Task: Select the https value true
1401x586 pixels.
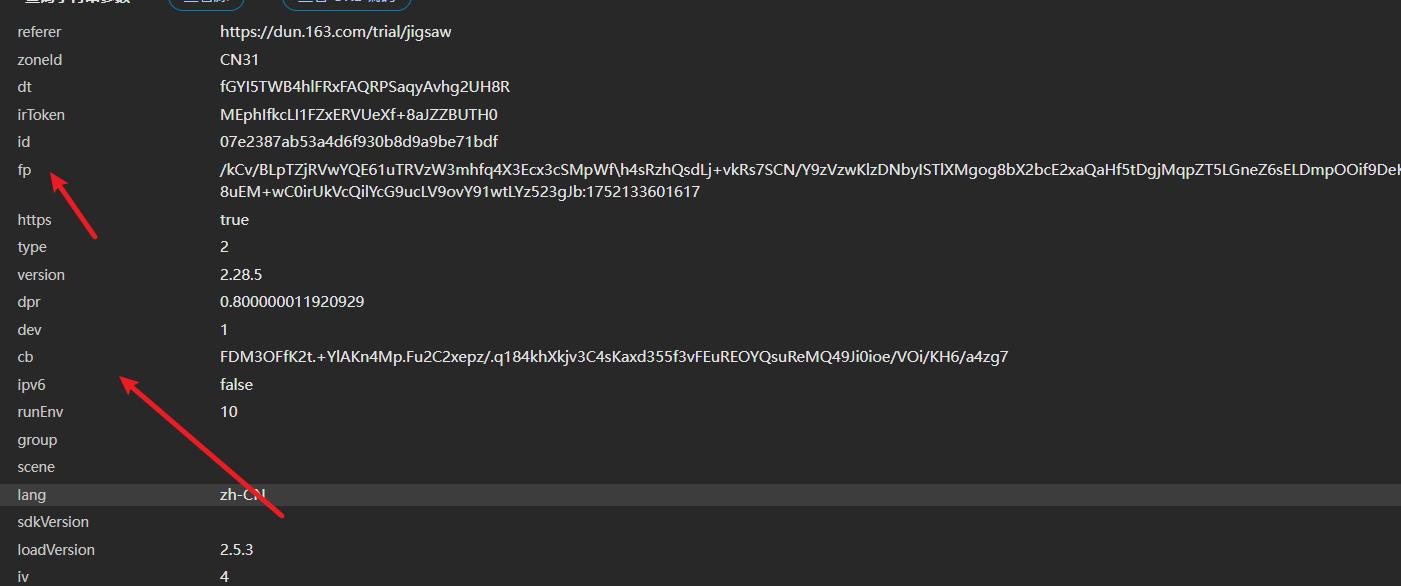Action: 234,219
